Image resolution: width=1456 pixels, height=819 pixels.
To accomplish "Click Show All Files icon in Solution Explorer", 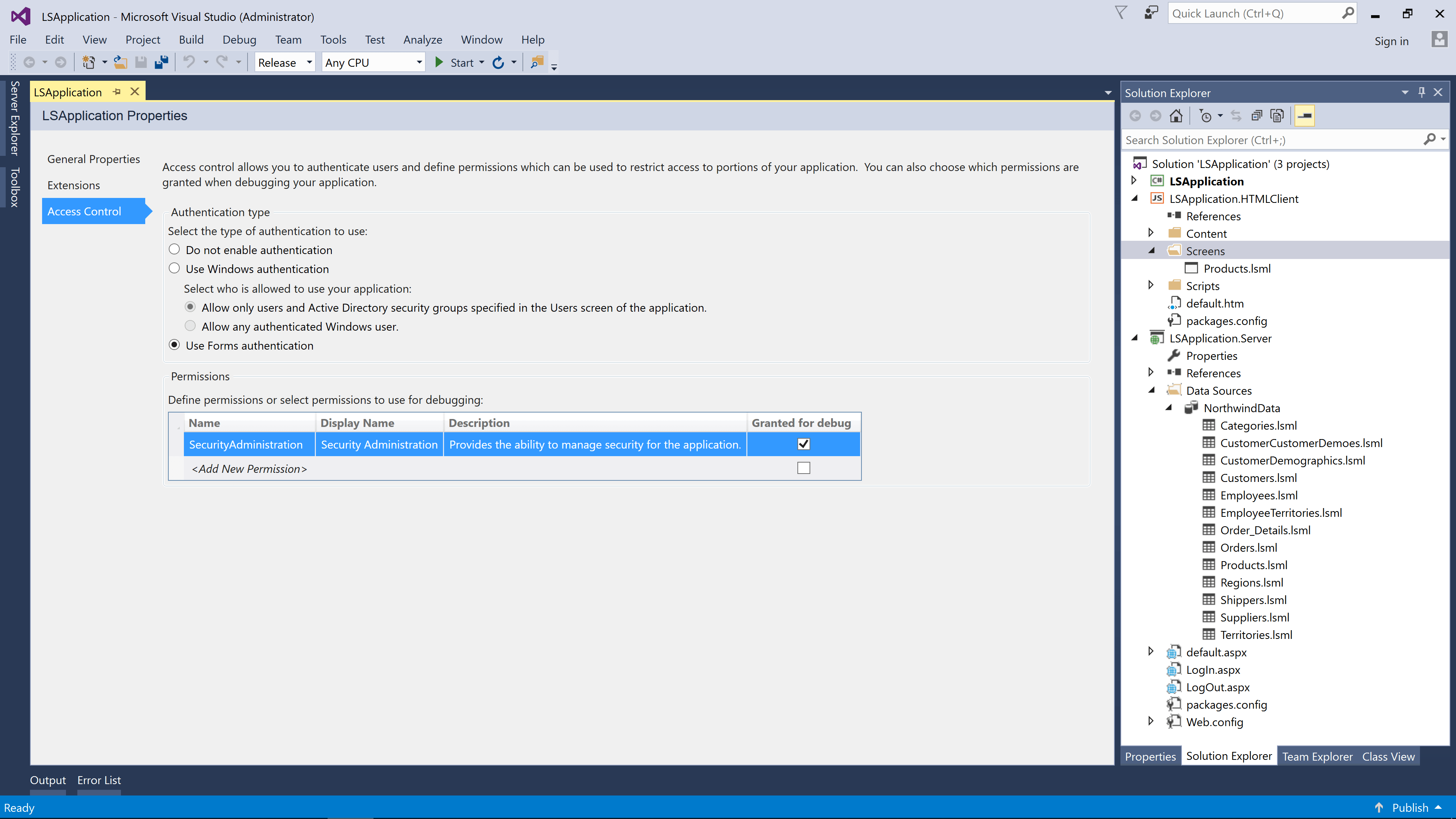I will click(x=1277, y=116).
